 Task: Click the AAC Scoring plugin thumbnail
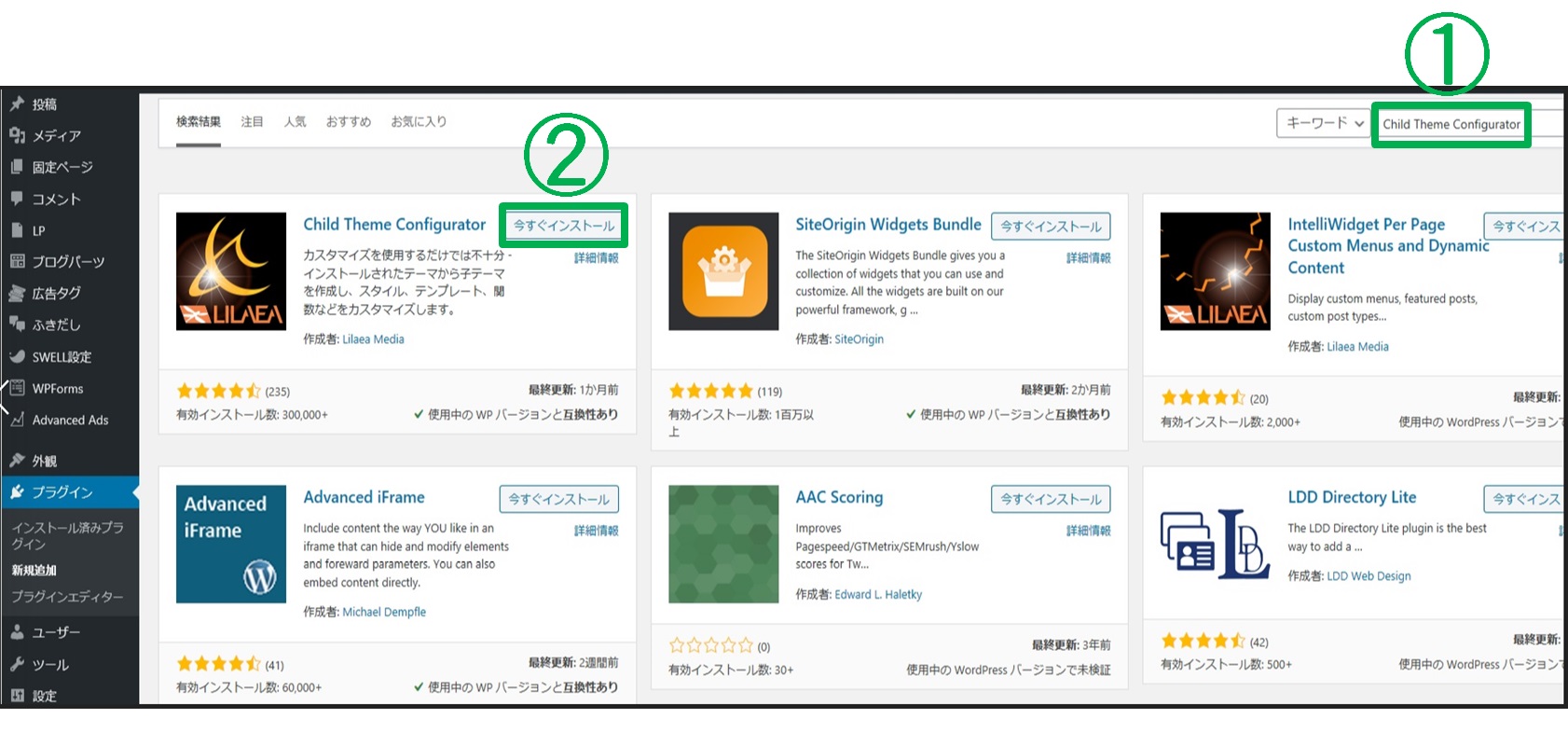click(723, 544)
